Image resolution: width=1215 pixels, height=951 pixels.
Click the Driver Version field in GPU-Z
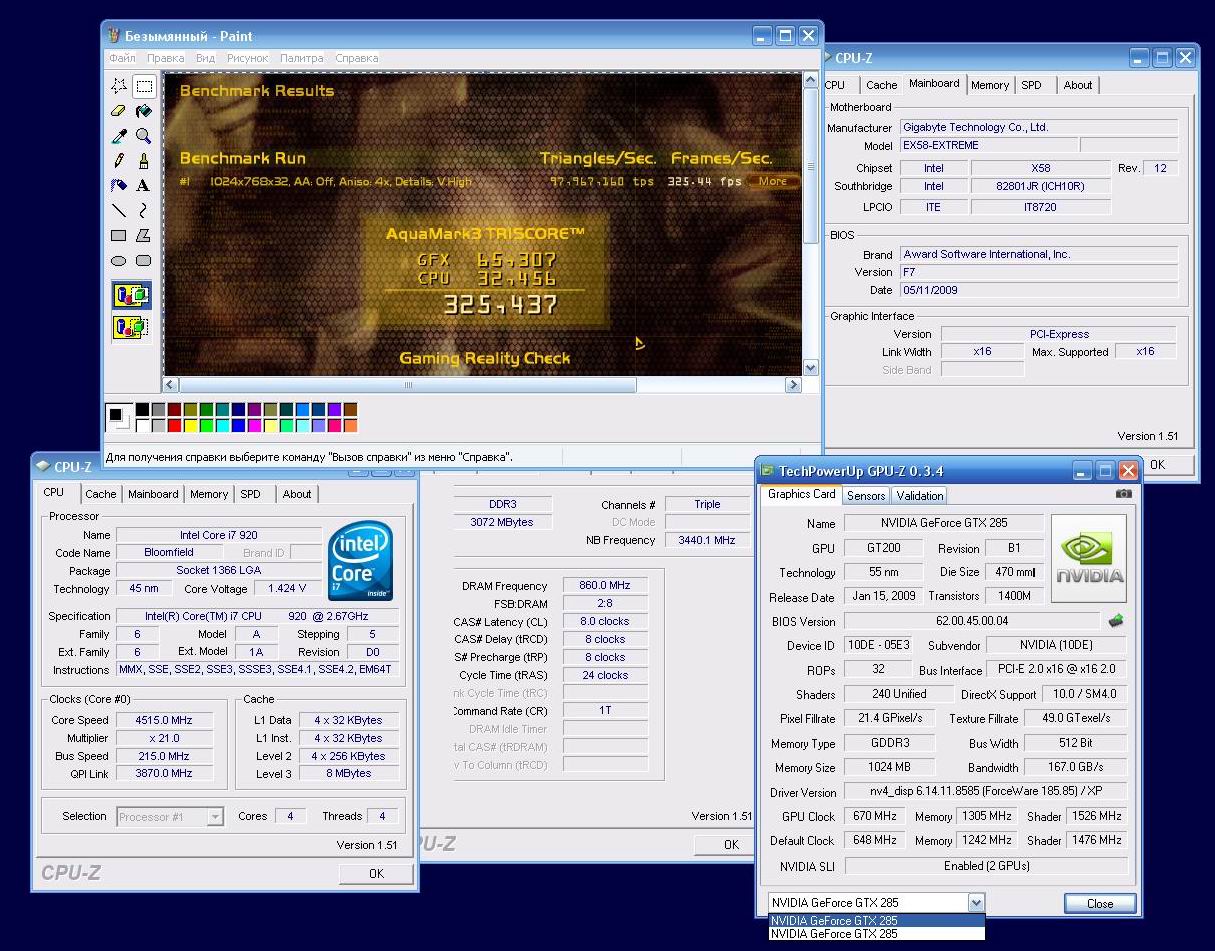coord(986,791)
